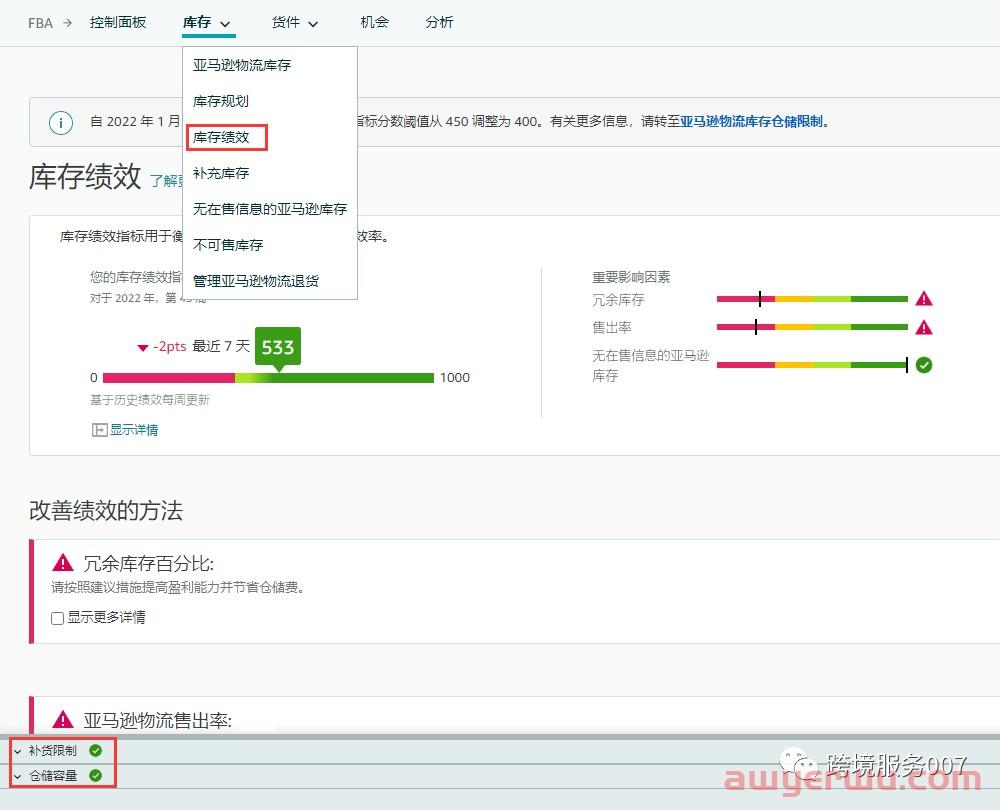The width and height of the screenshot is (1000, 810).
Task: Click the red warning icon beside 冗余库存百分比
Action: (x=62, y=563)
